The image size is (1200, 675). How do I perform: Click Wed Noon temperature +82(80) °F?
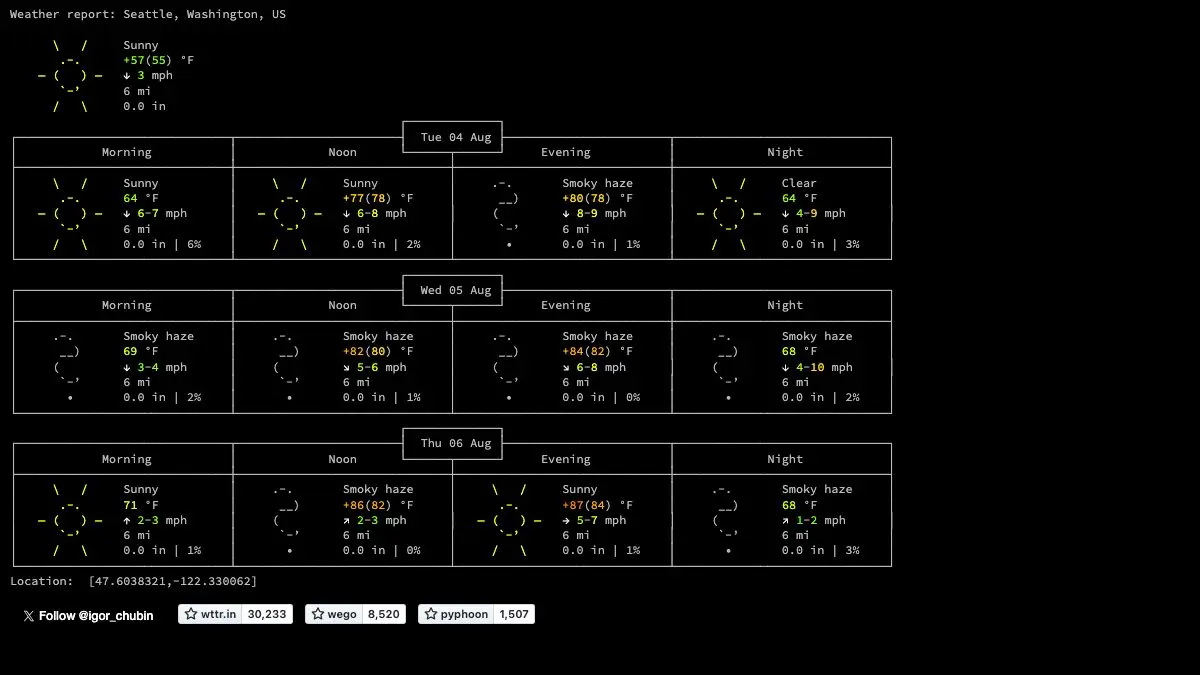click(378, 351)
